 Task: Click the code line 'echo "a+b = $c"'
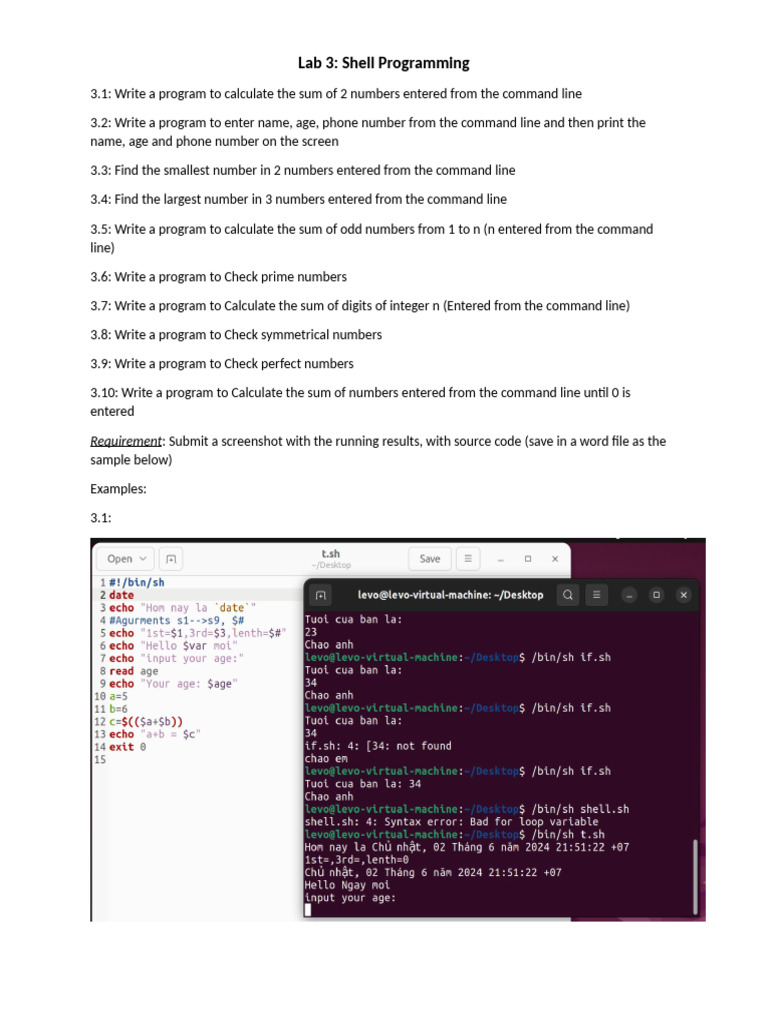(x=155, y=735)
